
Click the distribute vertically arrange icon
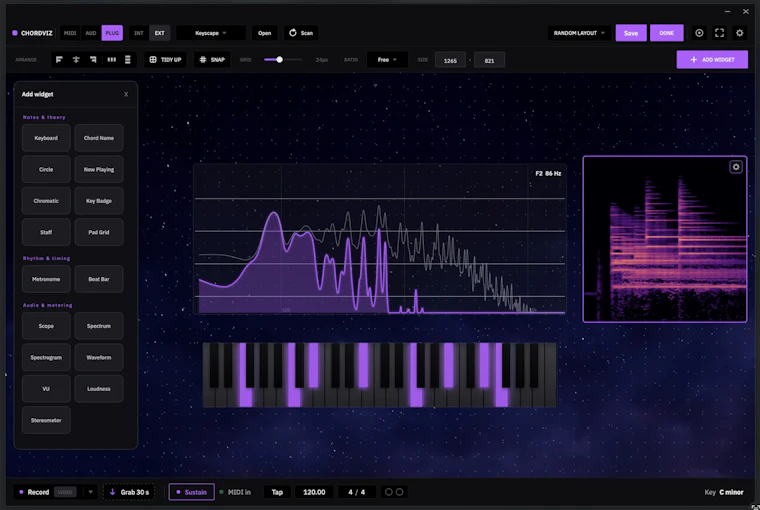click(128, 60)
